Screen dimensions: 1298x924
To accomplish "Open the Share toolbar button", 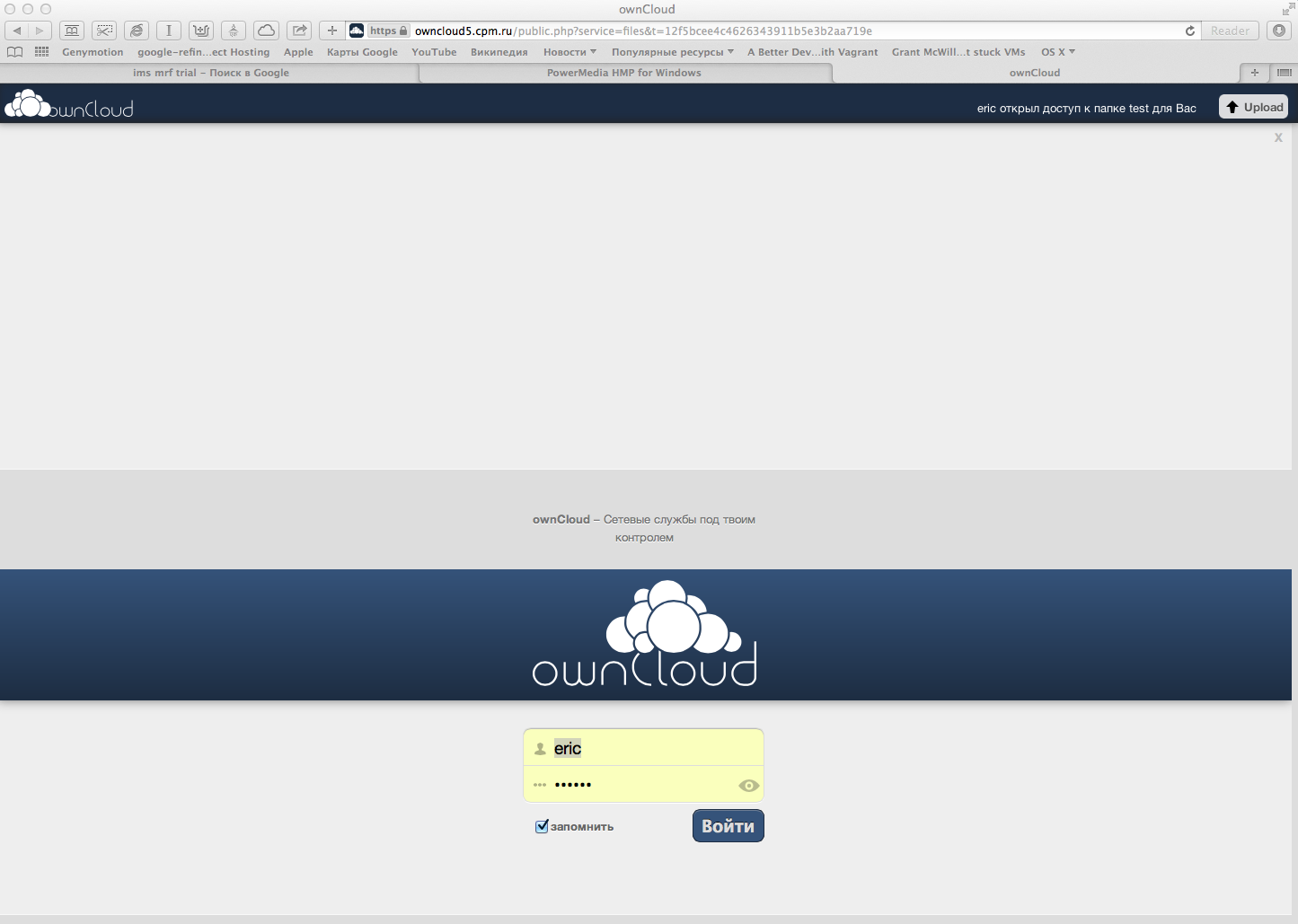I will [299, 31].
